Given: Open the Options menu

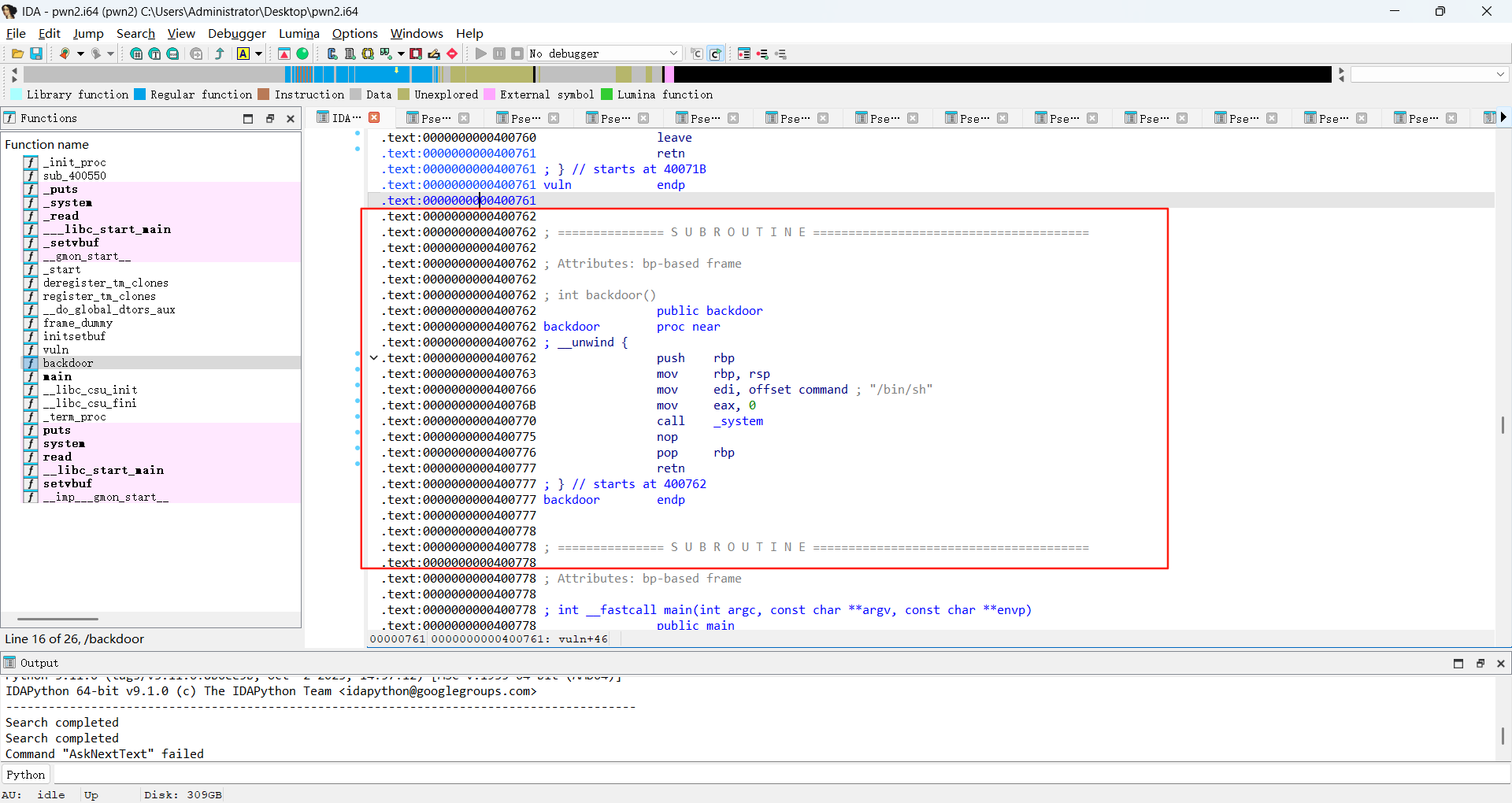Looking at the screenshot, I should [355, 33].
